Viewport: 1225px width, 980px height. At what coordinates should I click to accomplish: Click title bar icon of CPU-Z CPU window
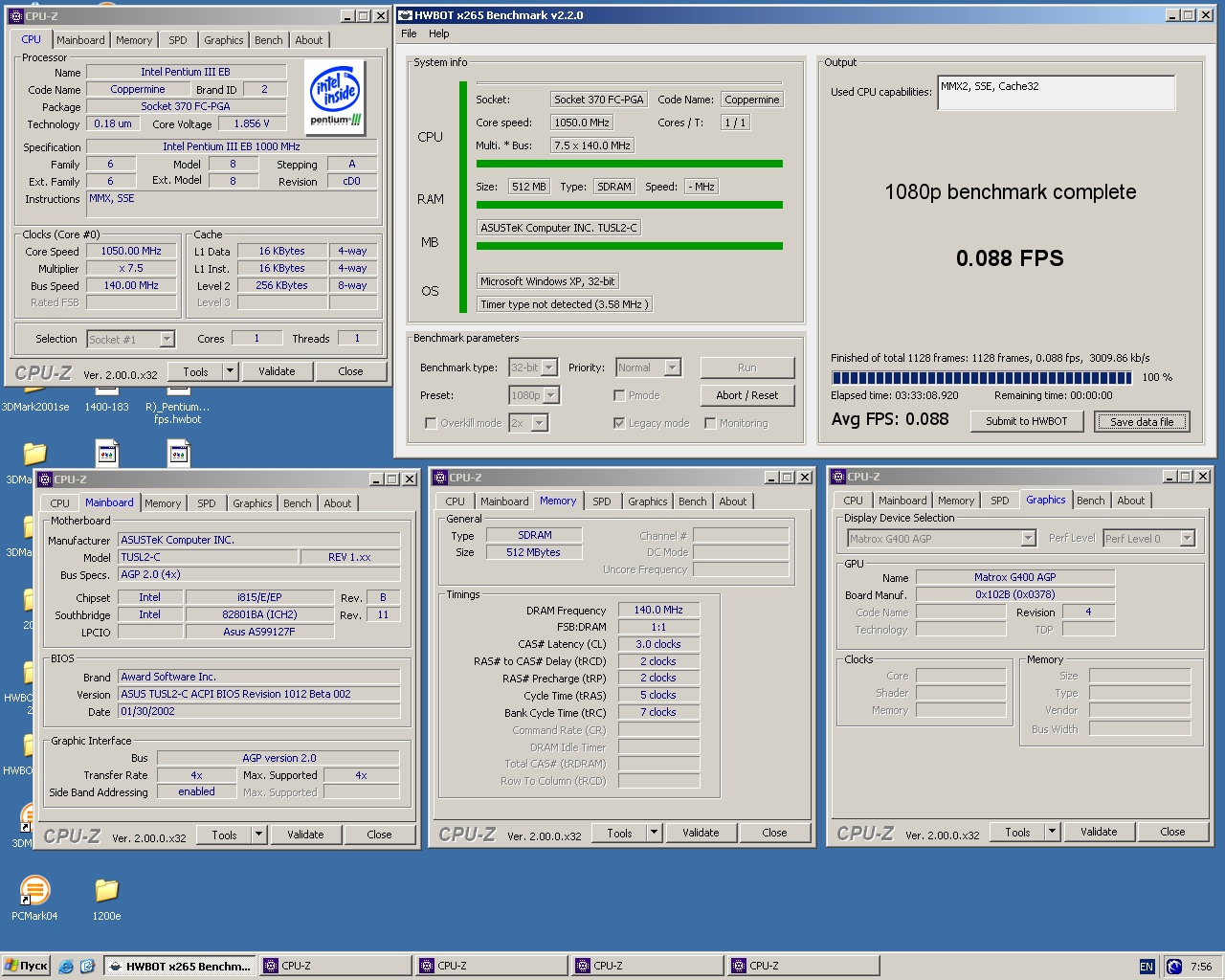click(16, 16)
